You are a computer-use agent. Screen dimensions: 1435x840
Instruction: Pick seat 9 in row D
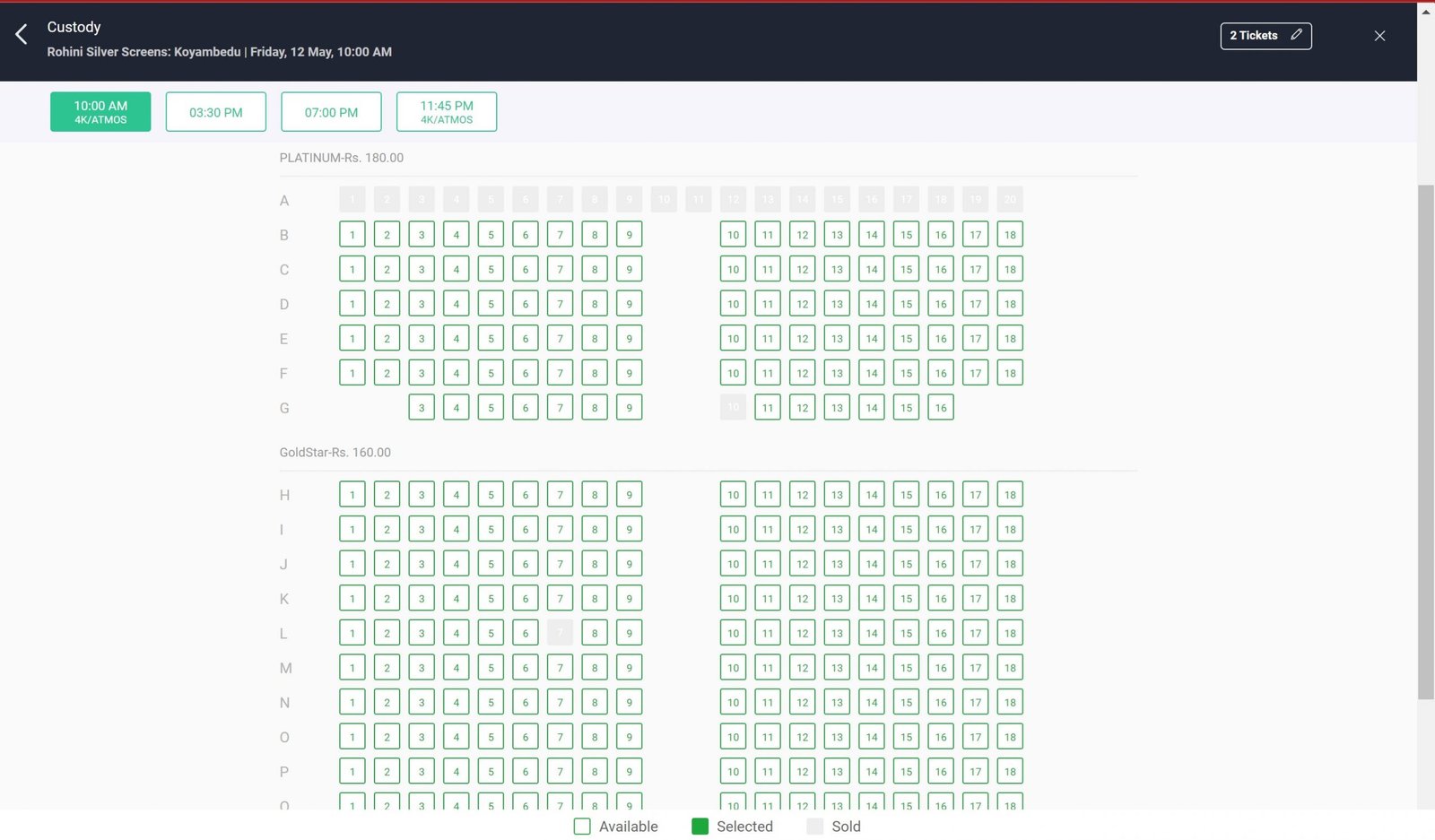(x=630, y=304)
